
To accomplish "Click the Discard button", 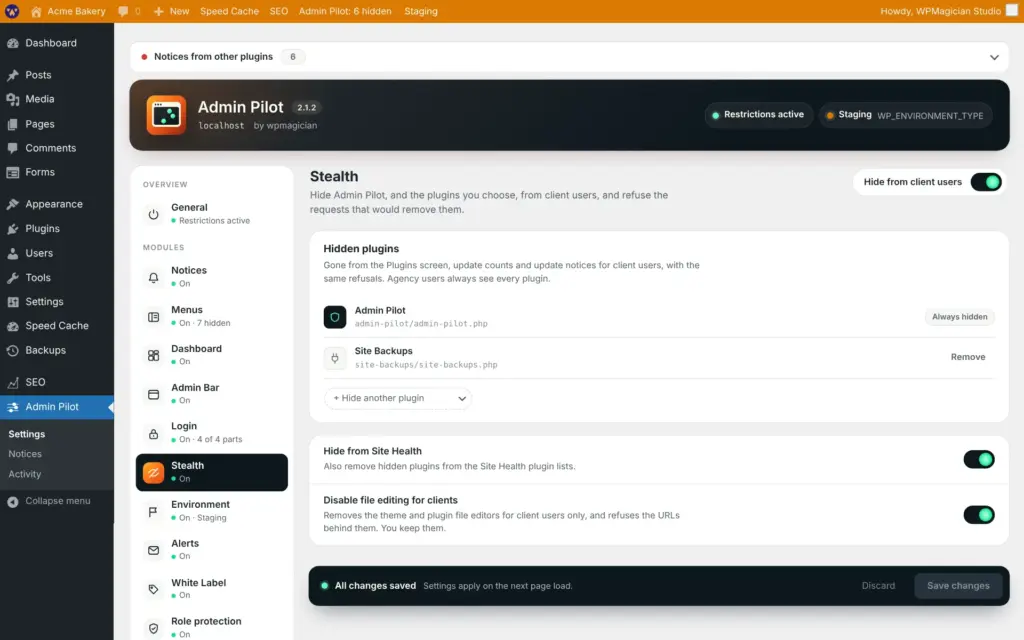I will pyautogui.click(x=878, y=586).
